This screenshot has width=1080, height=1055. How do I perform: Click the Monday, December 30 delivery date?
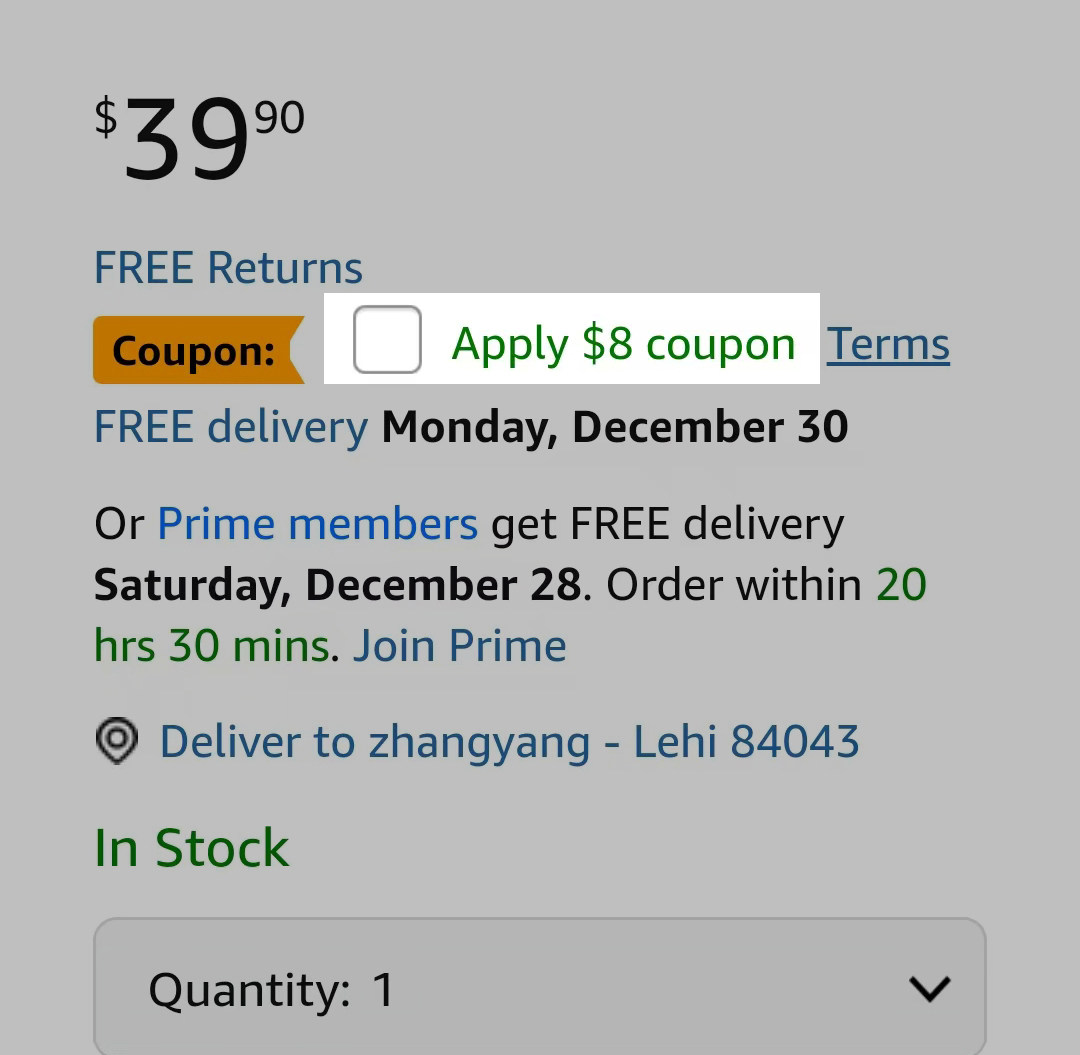[x=615, y=427]
